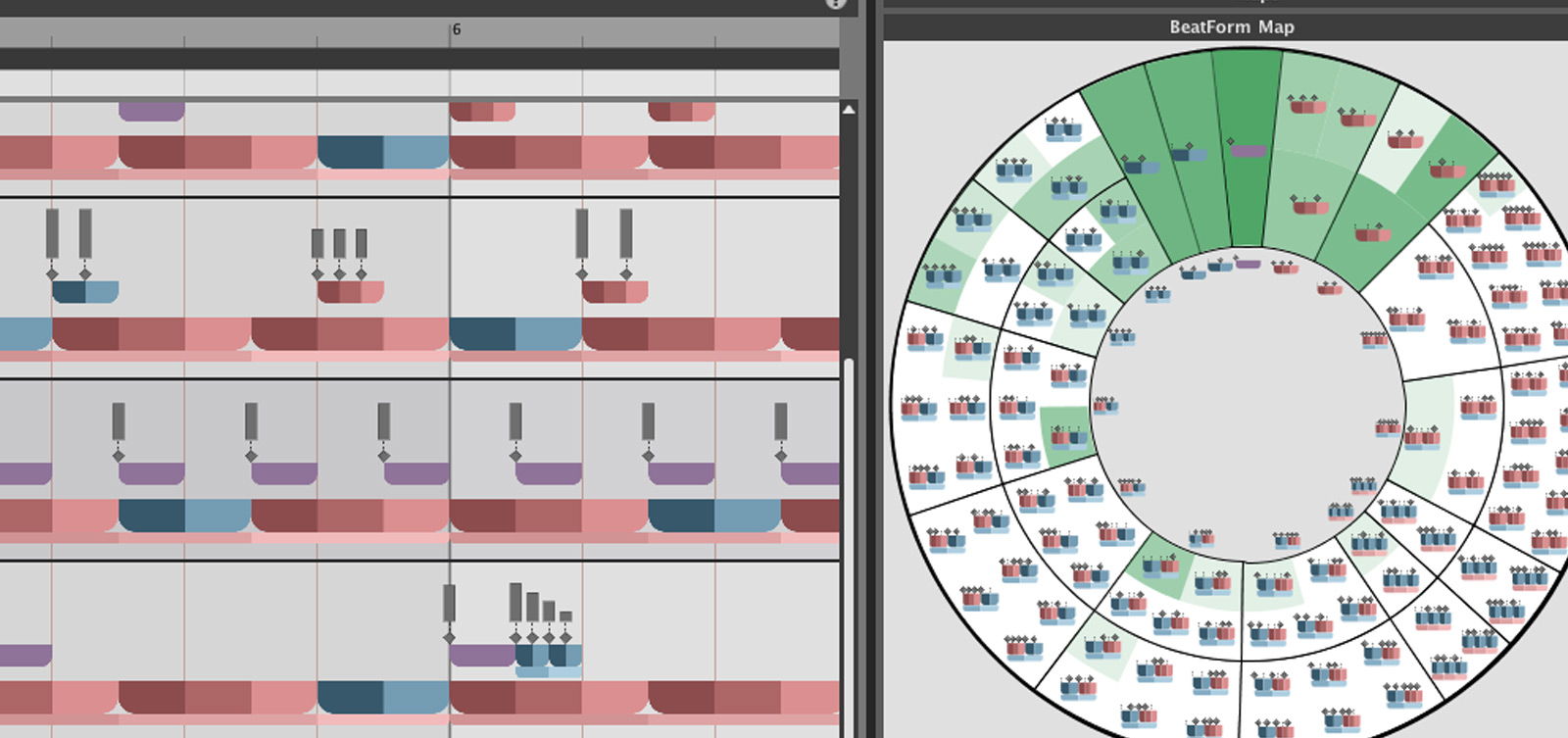Select the purple BeatForm in the darkest green map wedge
Screen dimensions: 1568x738
coord(1247,150)
